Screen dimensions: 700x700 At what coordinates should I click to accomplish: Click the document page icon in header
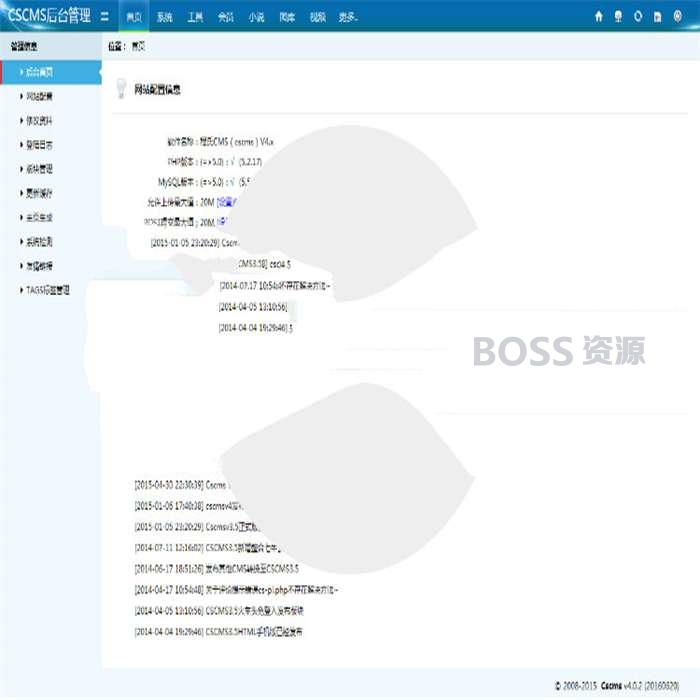point(658,17)
